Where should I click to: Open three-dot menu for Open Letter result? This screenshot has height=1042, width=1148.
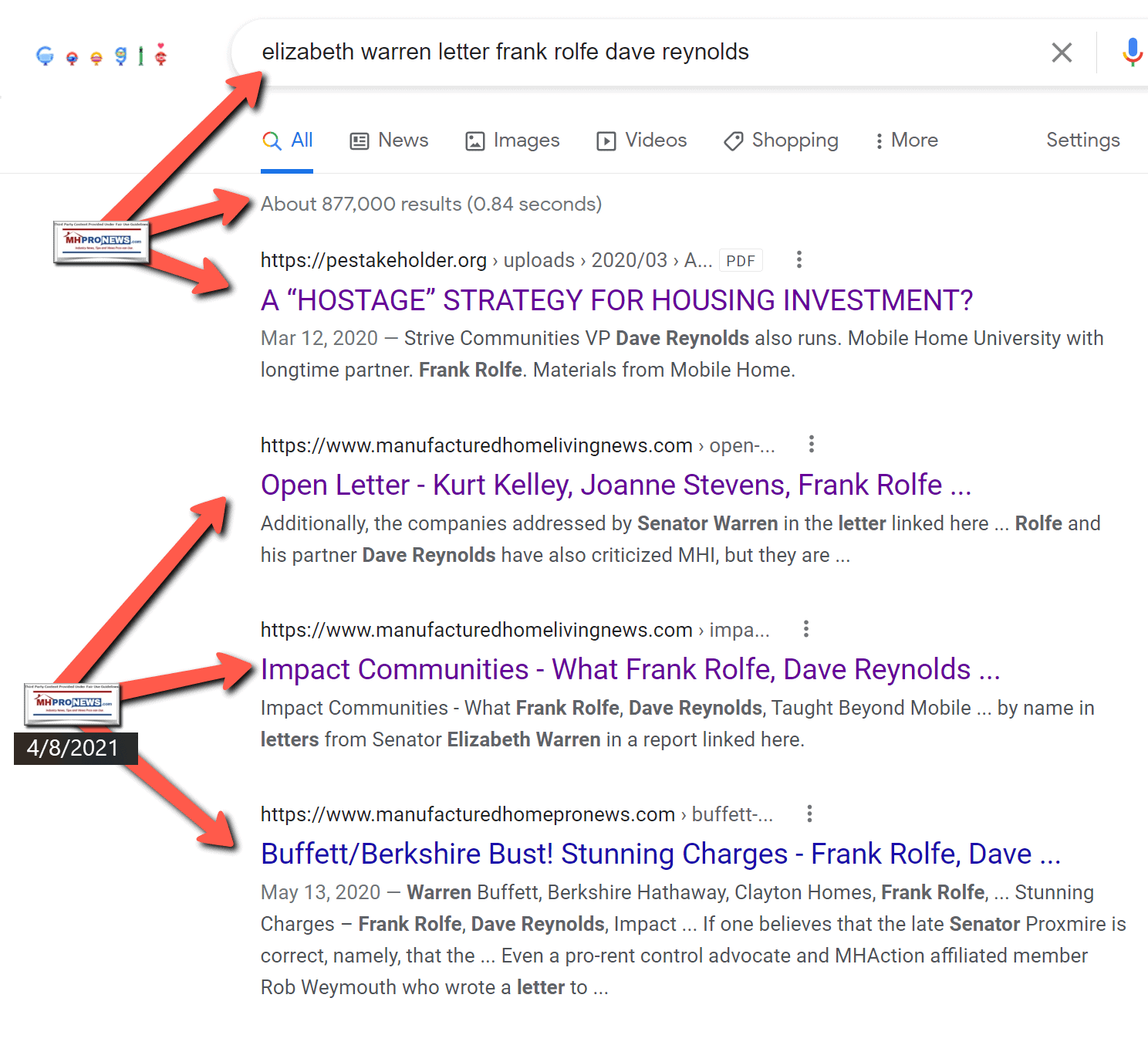point(811,445)
